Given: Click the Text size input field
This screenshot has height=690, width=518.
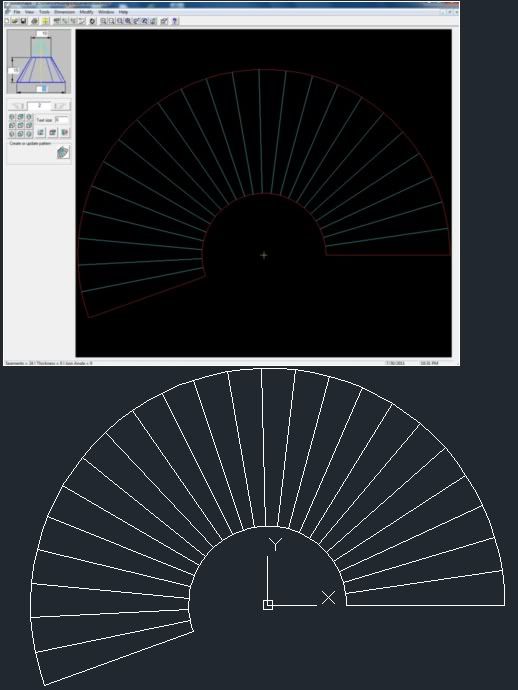Looking at the screenshot, I should [x=62, y=120].
